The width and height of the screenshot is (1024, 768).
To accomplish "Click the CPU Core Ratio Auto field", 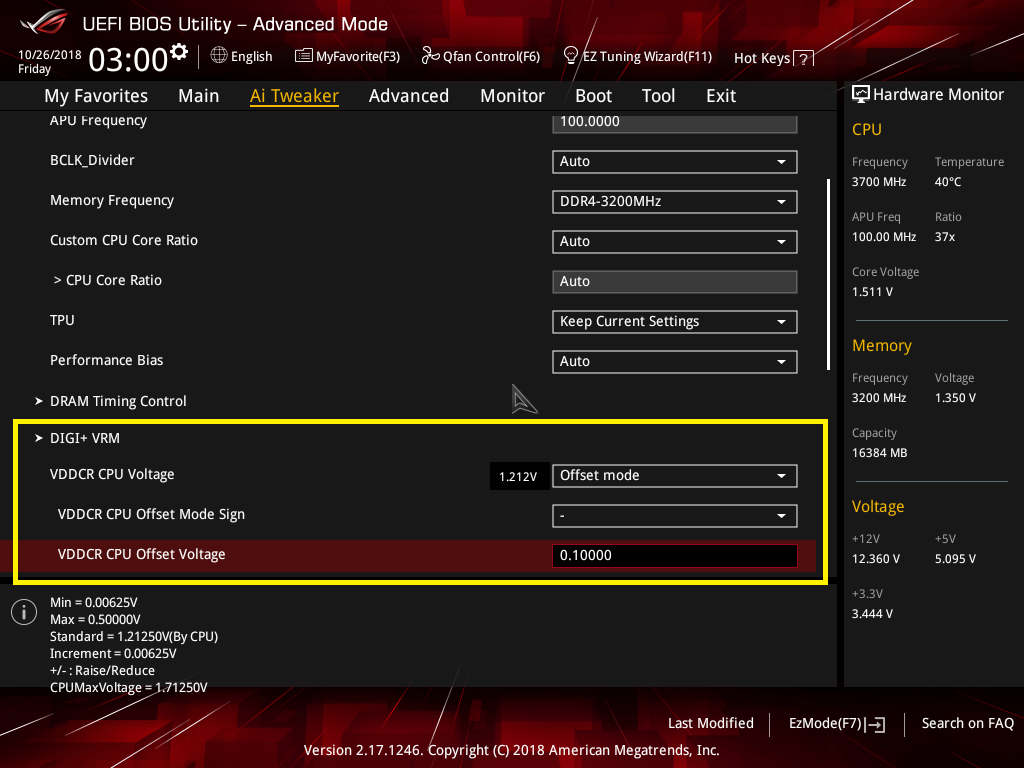I will 675,282.
